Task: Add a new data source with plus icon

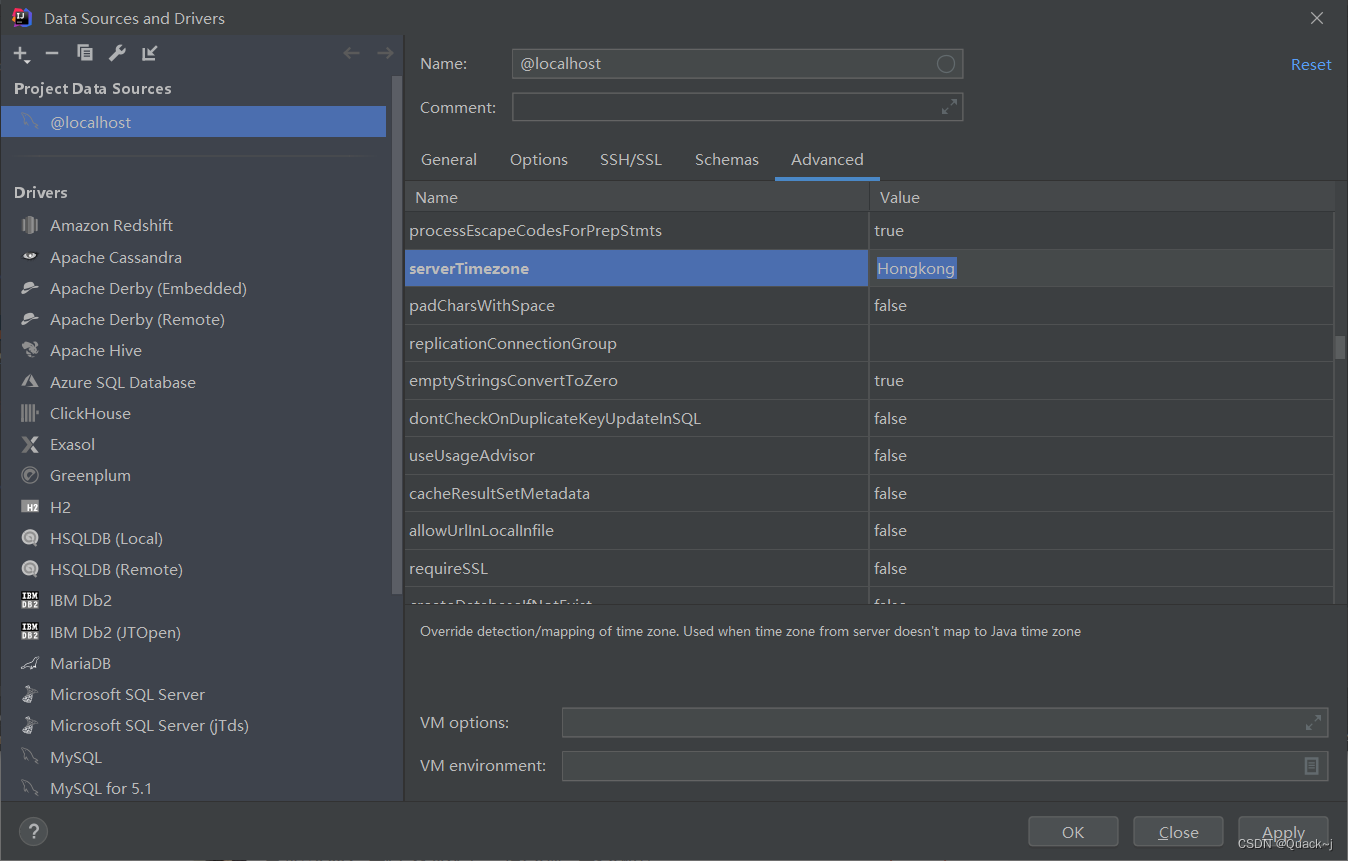Action: pyautogui.click(x=18, y=53)
